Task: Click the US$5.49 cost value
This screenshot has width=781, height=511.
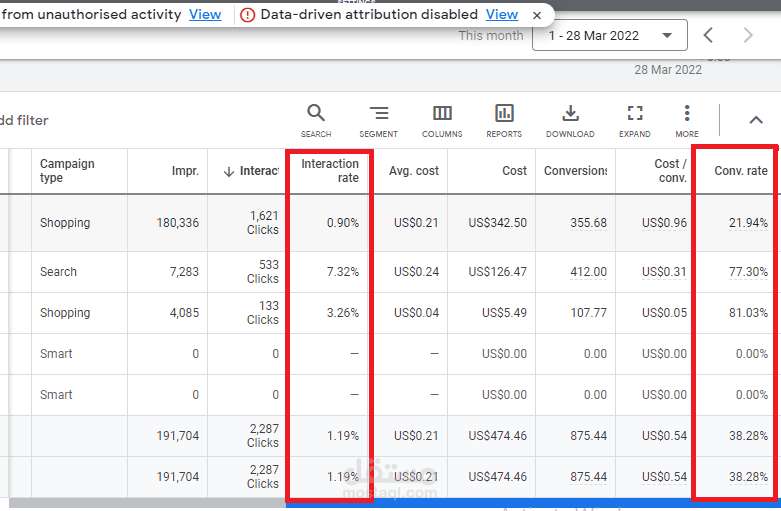Action: coord(504,313)
